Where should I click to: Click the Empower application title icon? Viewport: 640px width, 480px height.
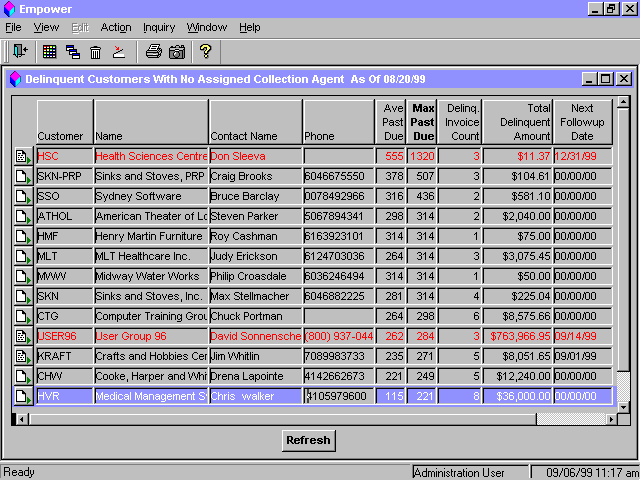[9, 9]
